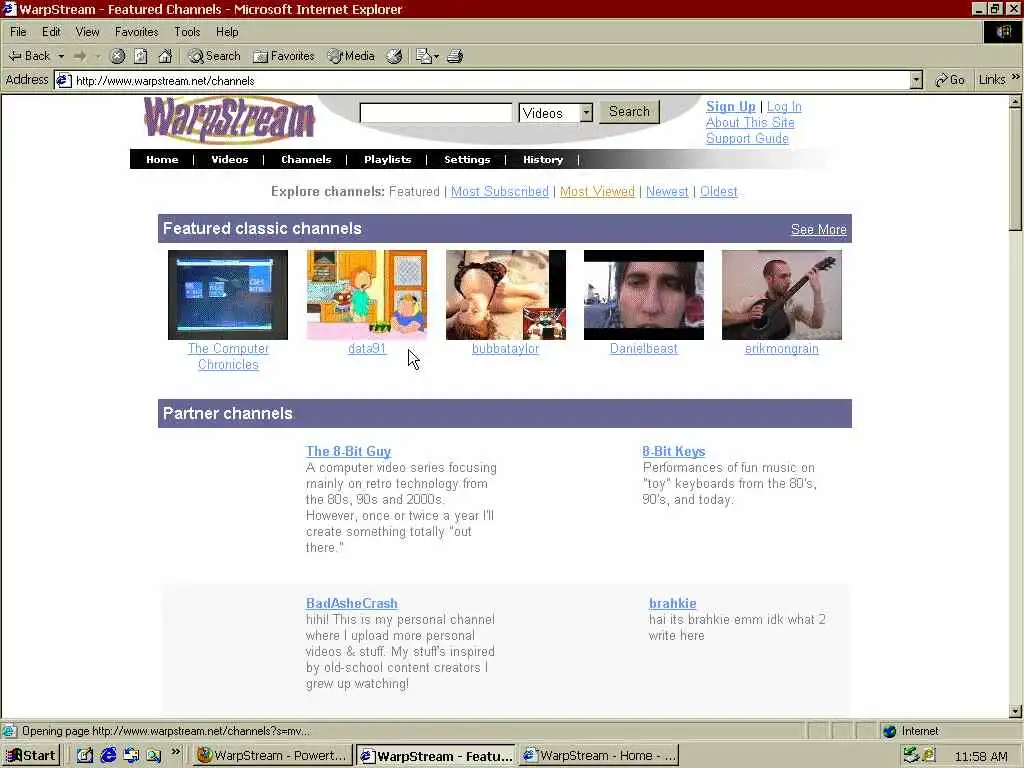
Task: Click the Sign Up link
Action: pos(730,106)
